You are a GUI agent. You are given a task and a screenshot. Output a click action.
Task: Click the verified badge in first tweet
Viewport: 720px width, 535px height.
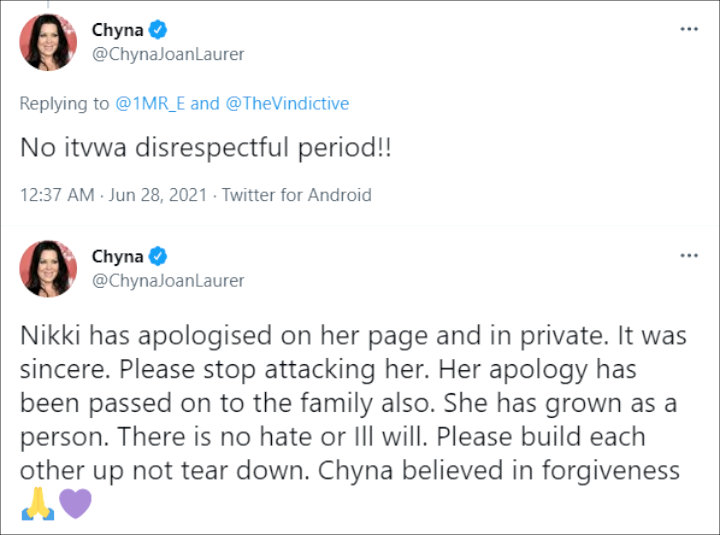pyautogui.click(x=158, y=30)
